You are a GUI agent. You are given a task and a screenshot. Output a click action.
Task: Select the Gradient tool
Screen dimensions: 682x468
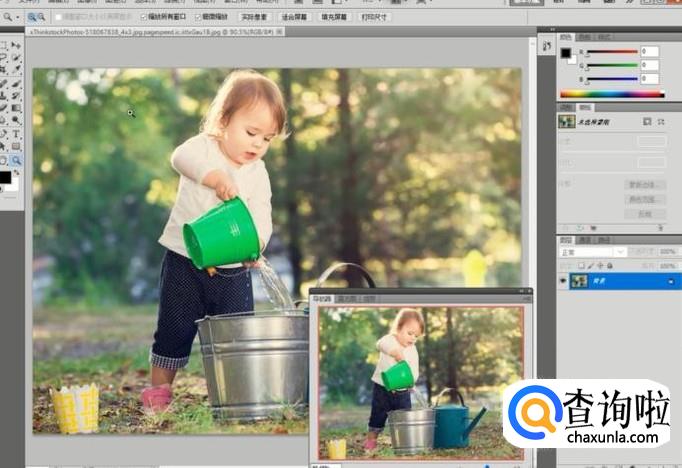[x=16, y=108]
